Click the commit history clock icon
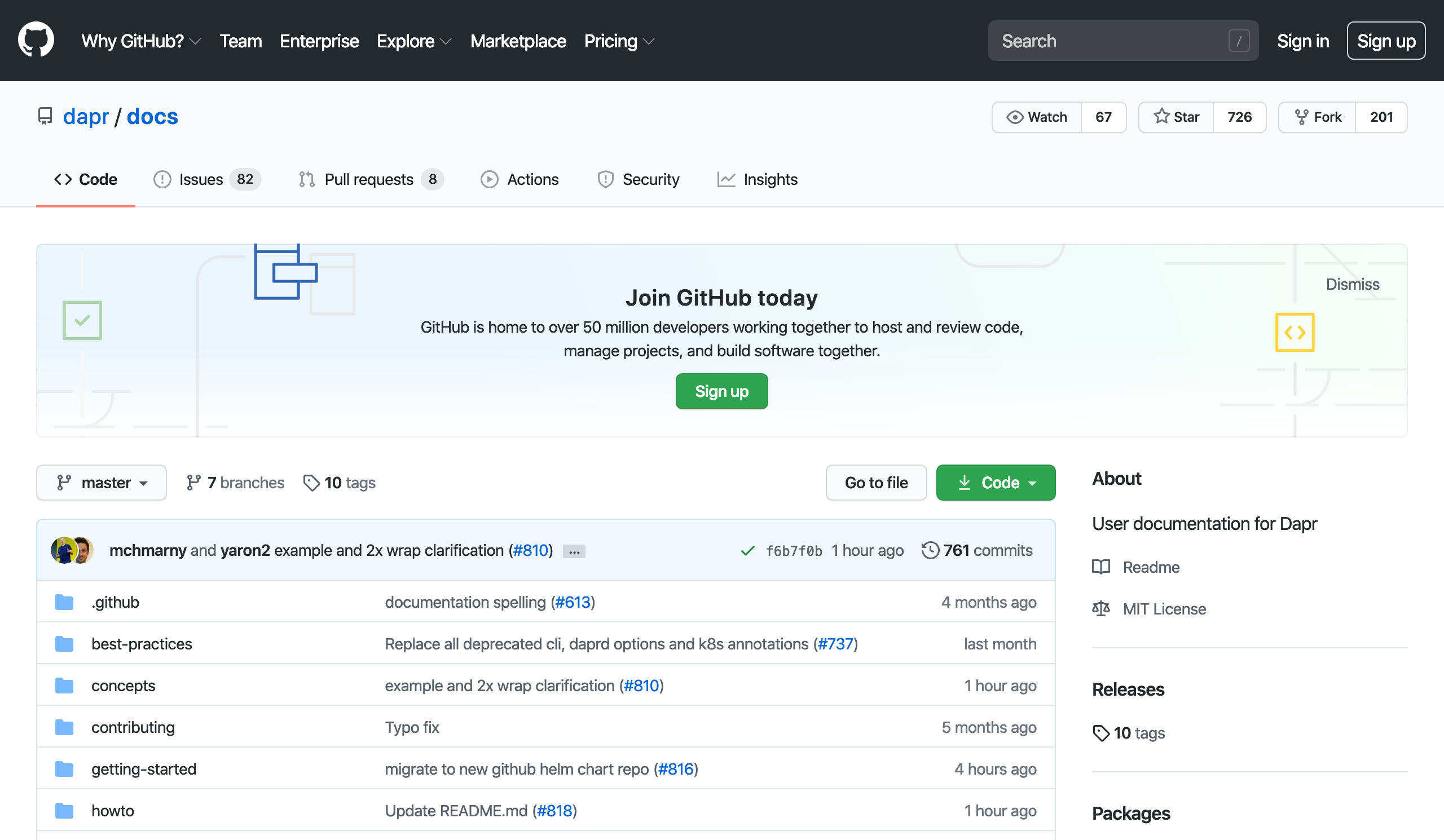This screenshot has width=1444, height=840. click(930, 550)
